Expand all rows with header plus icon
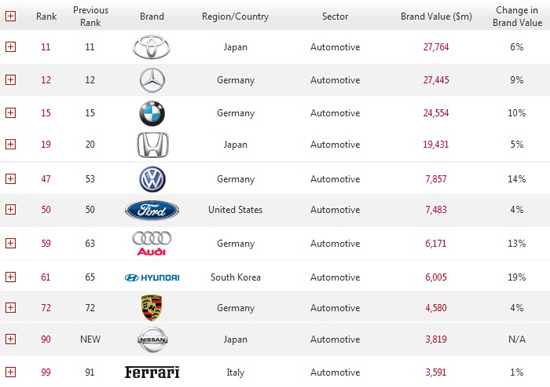Image resolution: width=550 pixels, height=387 pixels. click(x=11, y=16)
